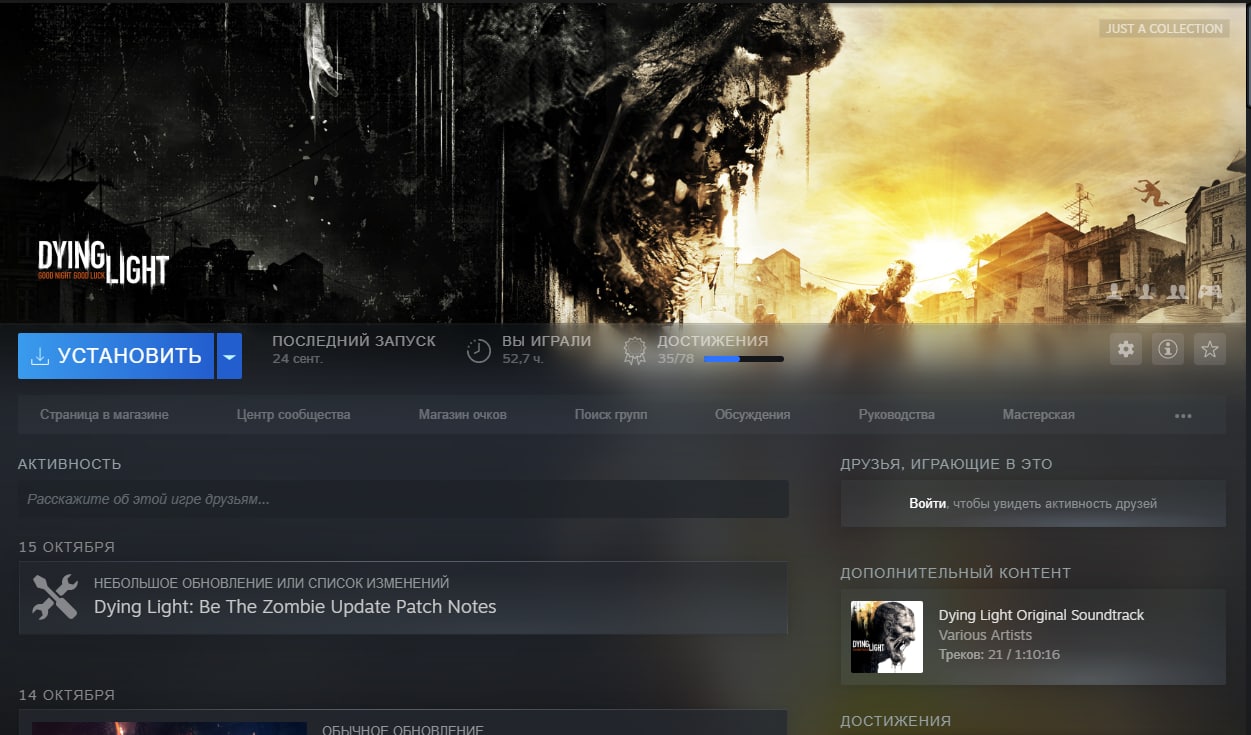Screen dimensions: 1251x735
Task: Click the wrench patch notes icon
Action: coord(55,596)
